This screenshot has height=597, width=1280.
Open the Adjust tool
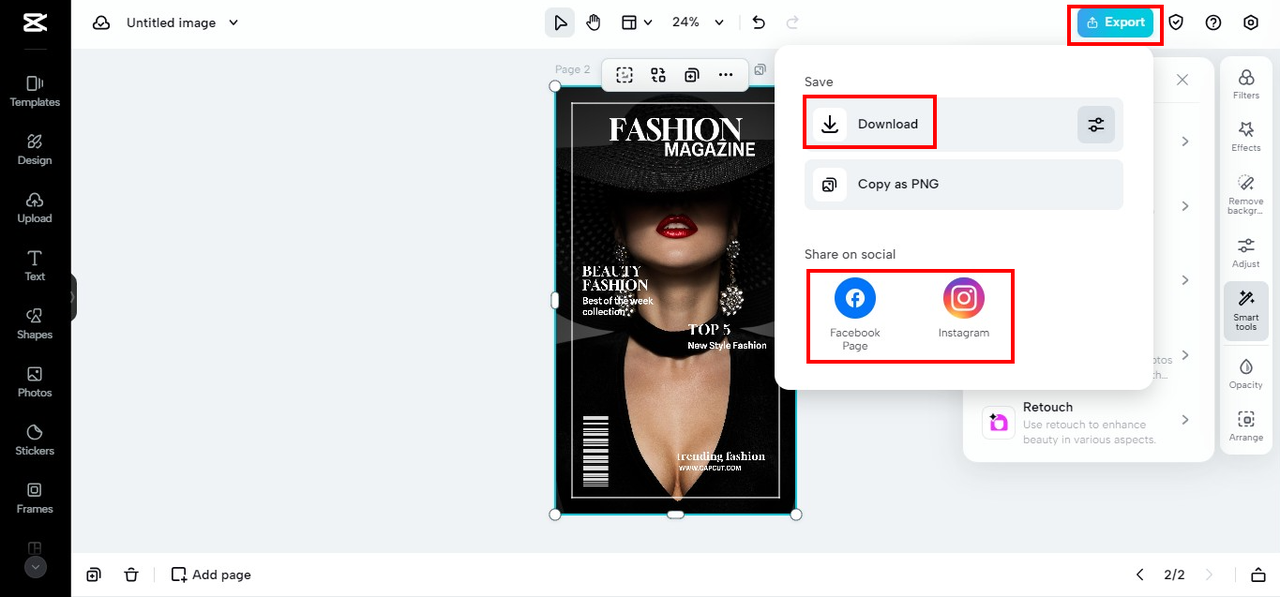(x=1246, y=253)
